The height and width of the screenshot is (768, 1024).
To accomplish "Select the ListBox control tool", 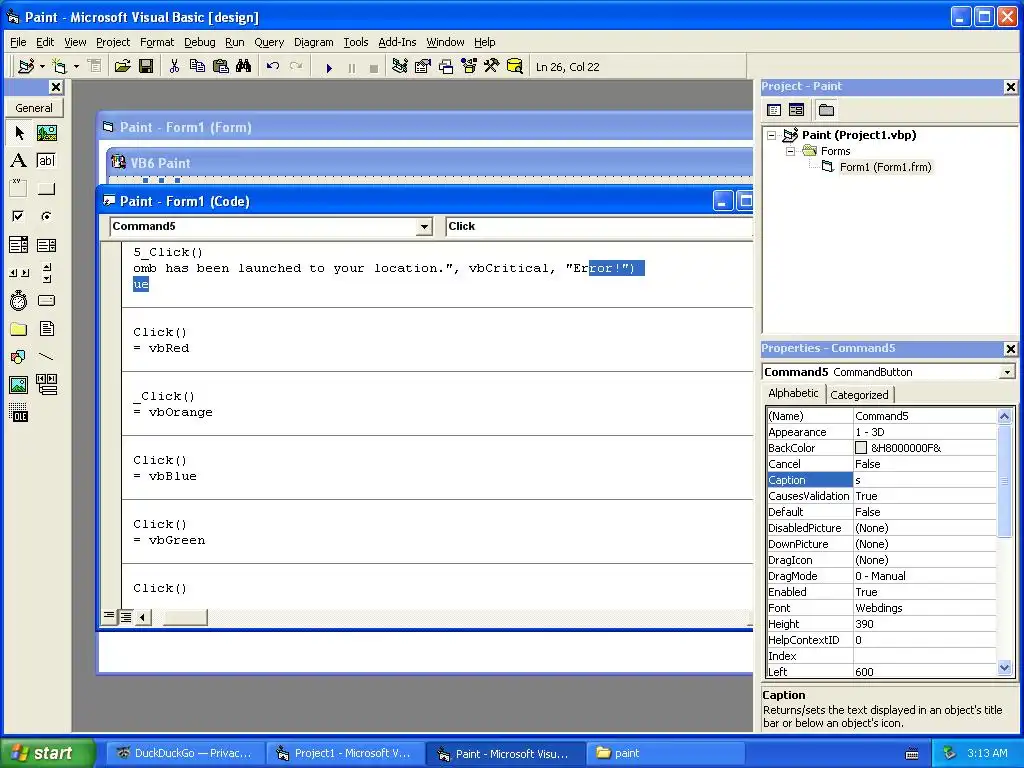I will click(46, 245).
